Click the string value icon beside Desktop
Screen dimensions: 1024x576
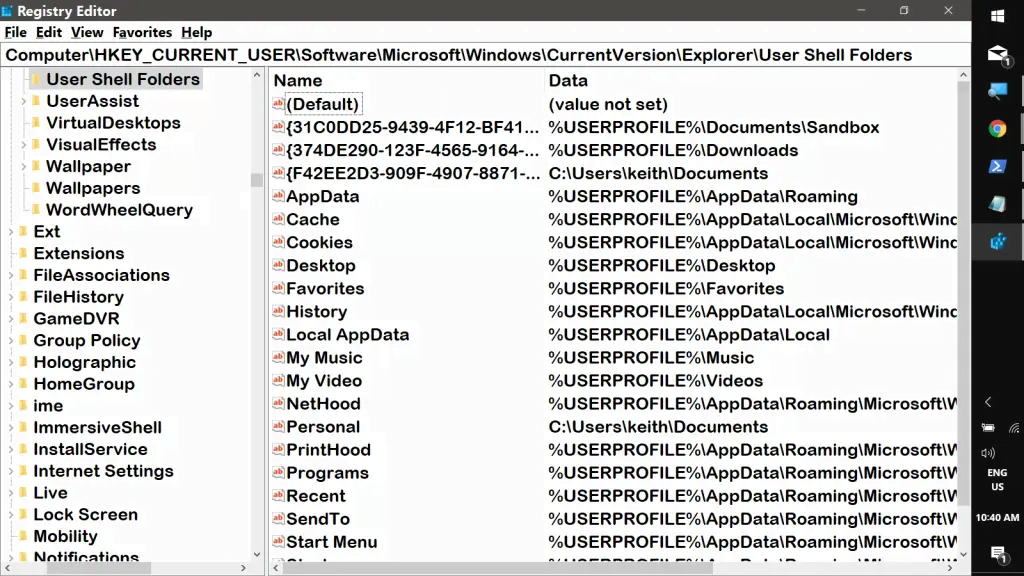[279, 266]
